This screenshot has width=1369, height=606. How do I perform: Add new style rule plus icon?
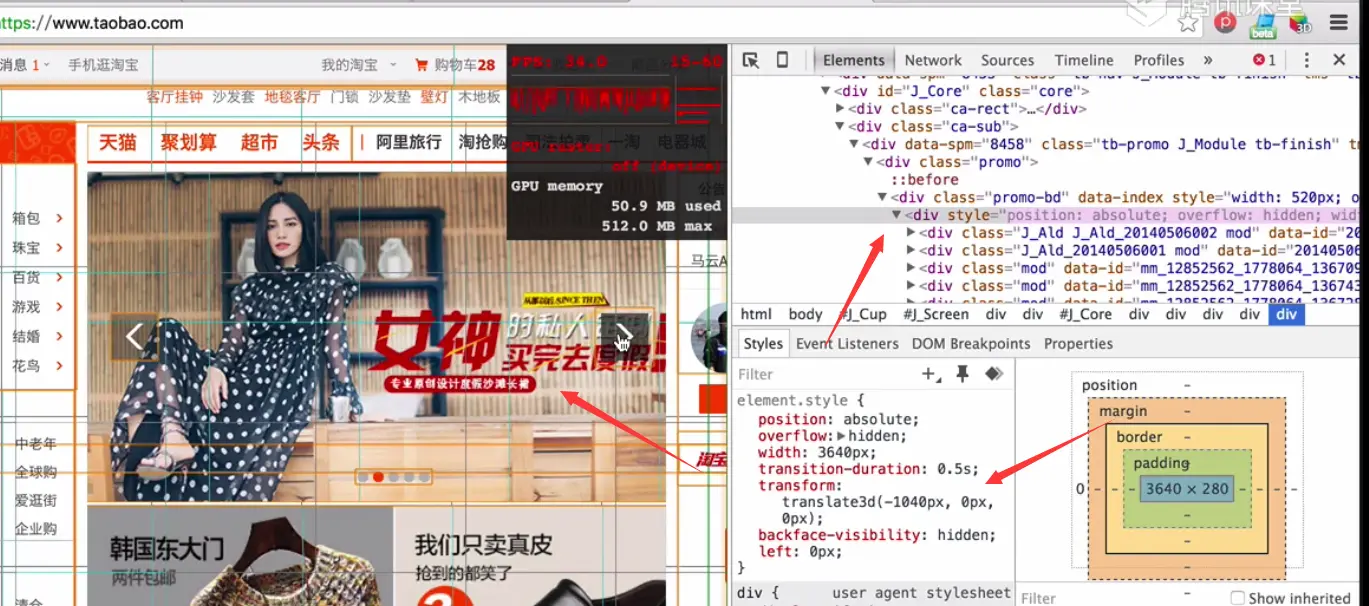(930, 374)
